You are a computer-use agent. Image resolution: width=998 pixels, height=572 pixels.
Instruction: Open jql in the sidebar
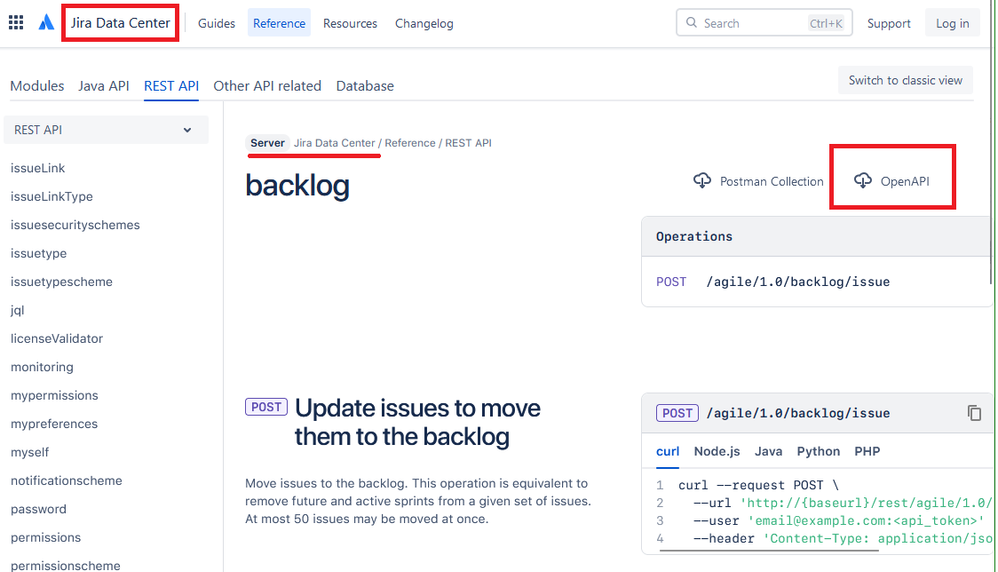click(17, 310)
